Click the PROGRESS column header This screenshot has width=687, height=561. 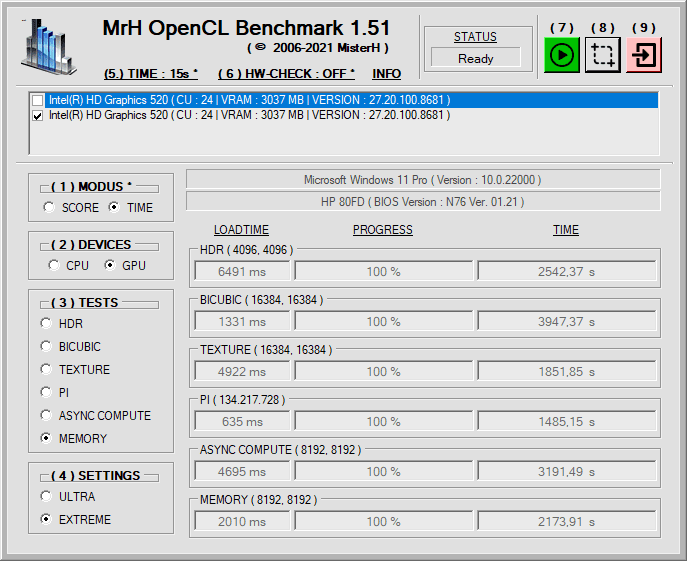[x=383, y=230]
